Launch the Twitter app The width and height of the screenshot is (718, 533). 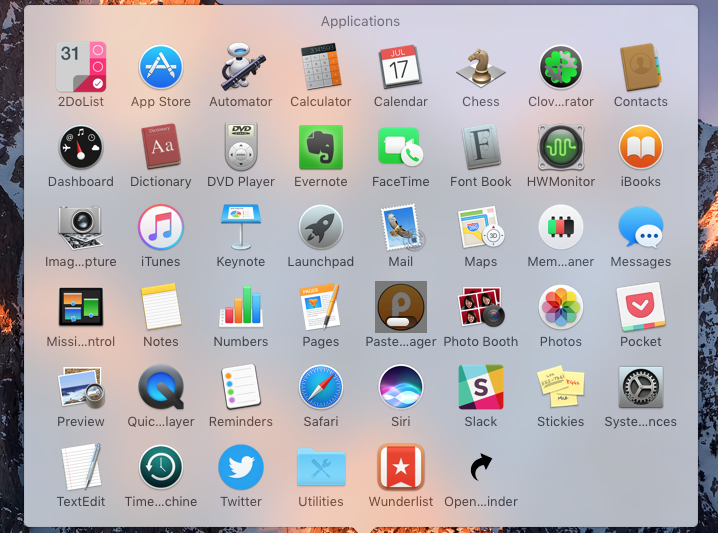click(x=241, y=467)
